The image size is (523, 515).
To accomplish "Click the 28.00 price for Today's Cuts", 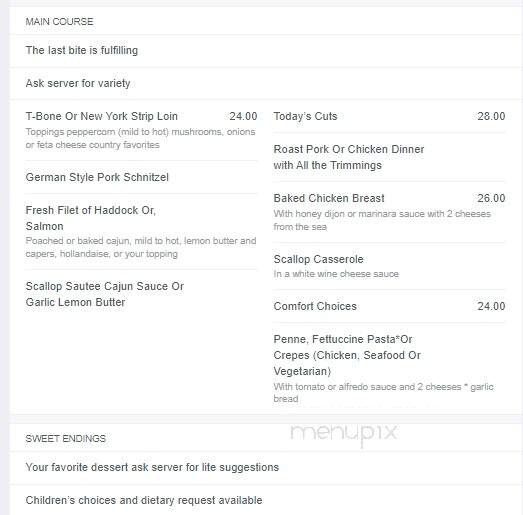I will 491,116.
